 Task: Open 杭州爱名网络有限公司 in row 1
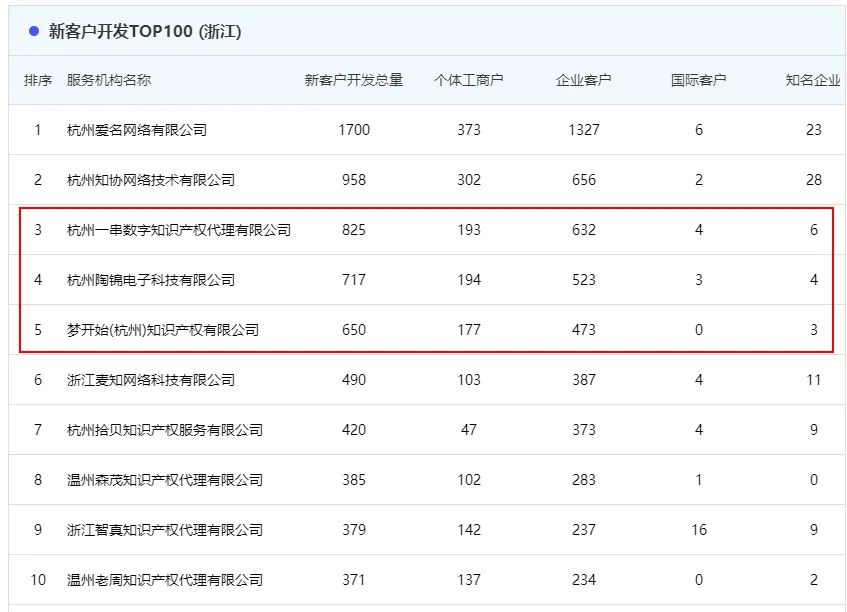137,130
